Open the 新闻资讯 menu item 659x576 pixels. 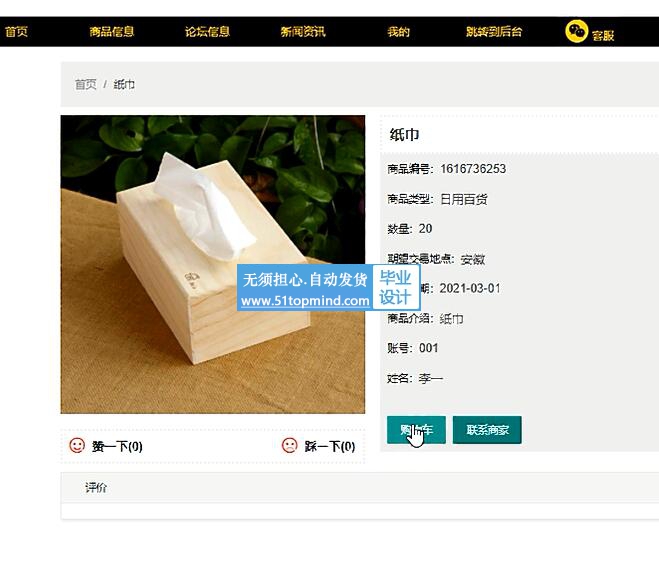click(x=303, y=32)
